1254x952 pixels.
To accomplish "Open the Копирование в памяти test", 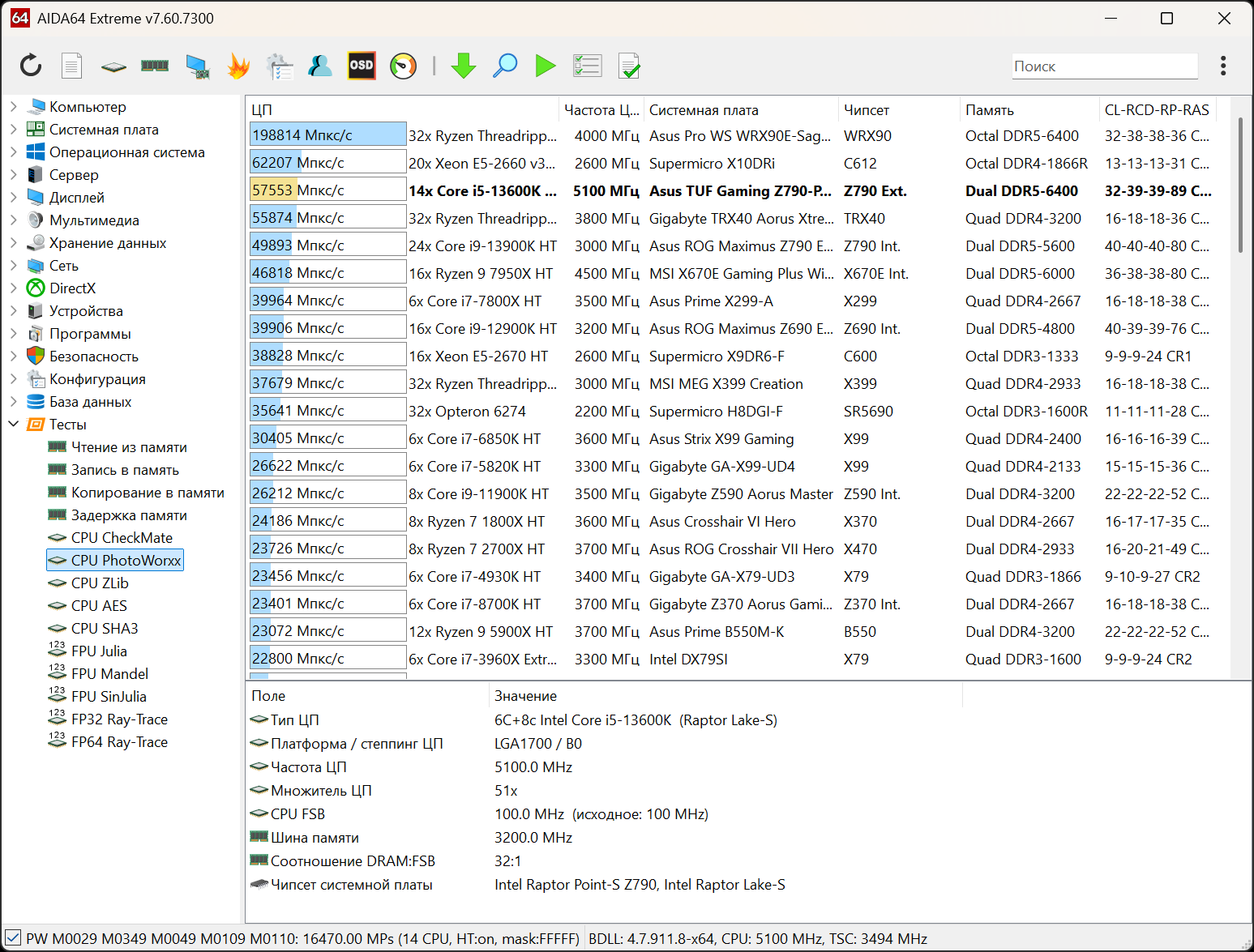I will [x=148, y=492].
